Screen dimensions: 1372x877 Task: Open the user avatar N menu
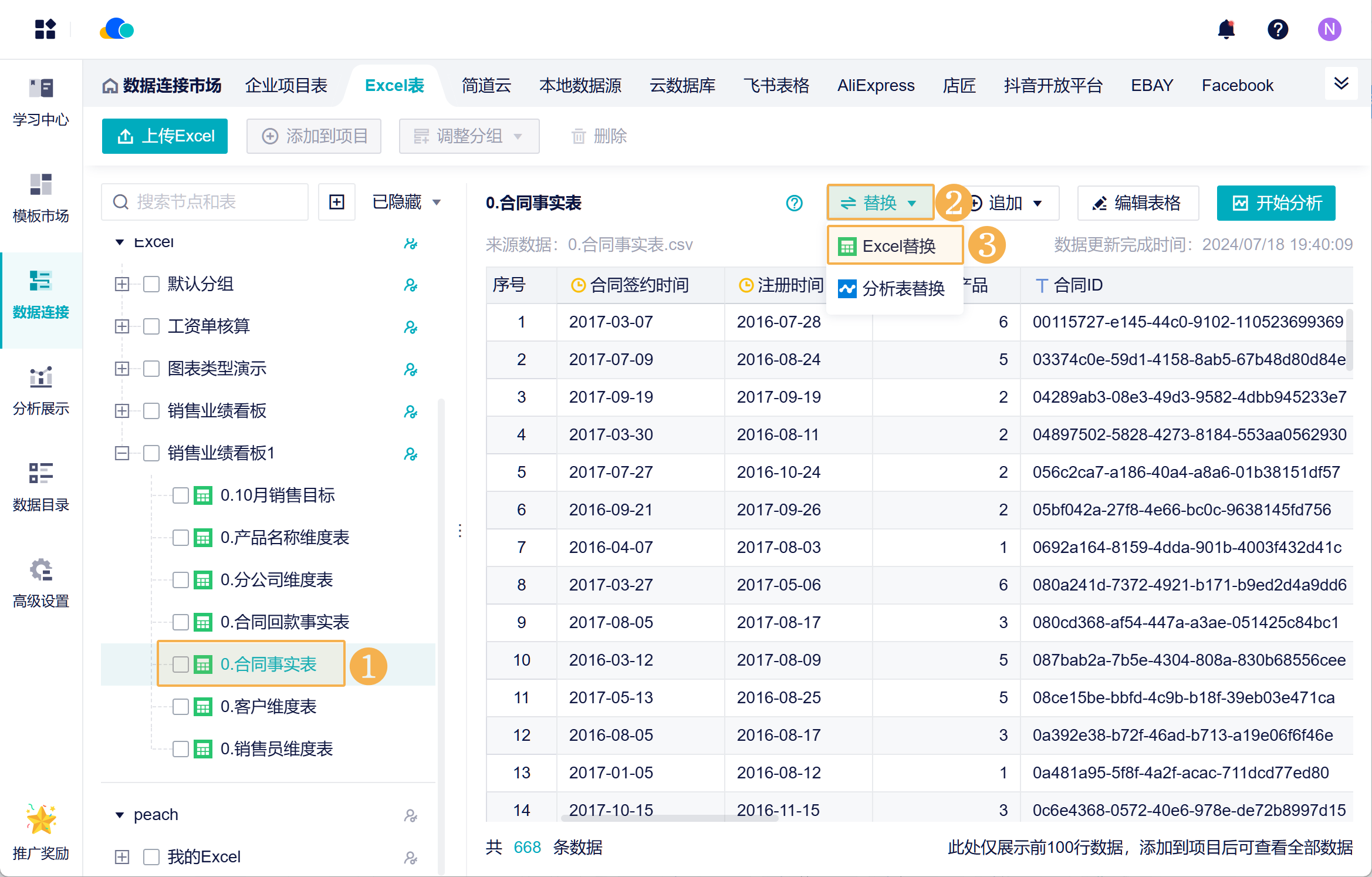1329,29
